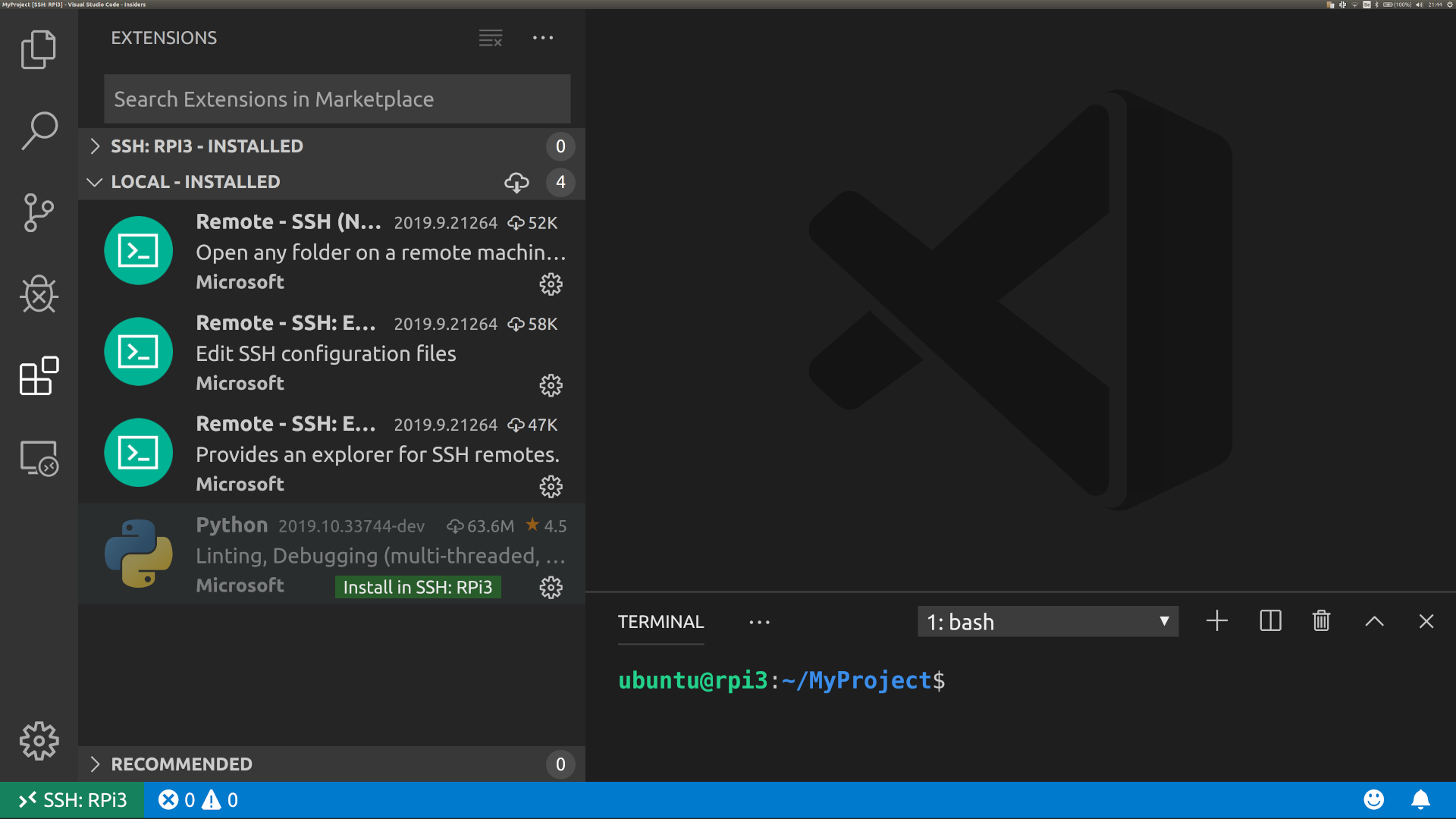Click the Local installed count badge 4
1456x819 pixels.
[x=560, y=182]
